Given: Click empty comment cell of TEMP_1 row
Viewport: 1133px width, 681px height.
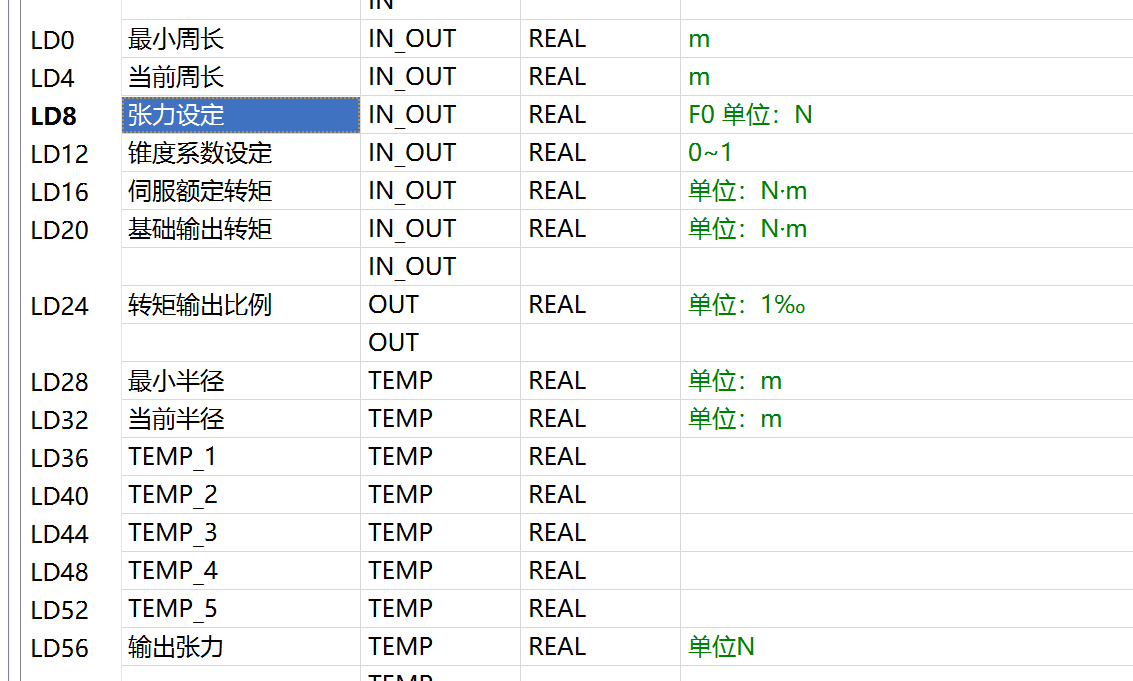Looking at the screenshot, I should 907,457.
